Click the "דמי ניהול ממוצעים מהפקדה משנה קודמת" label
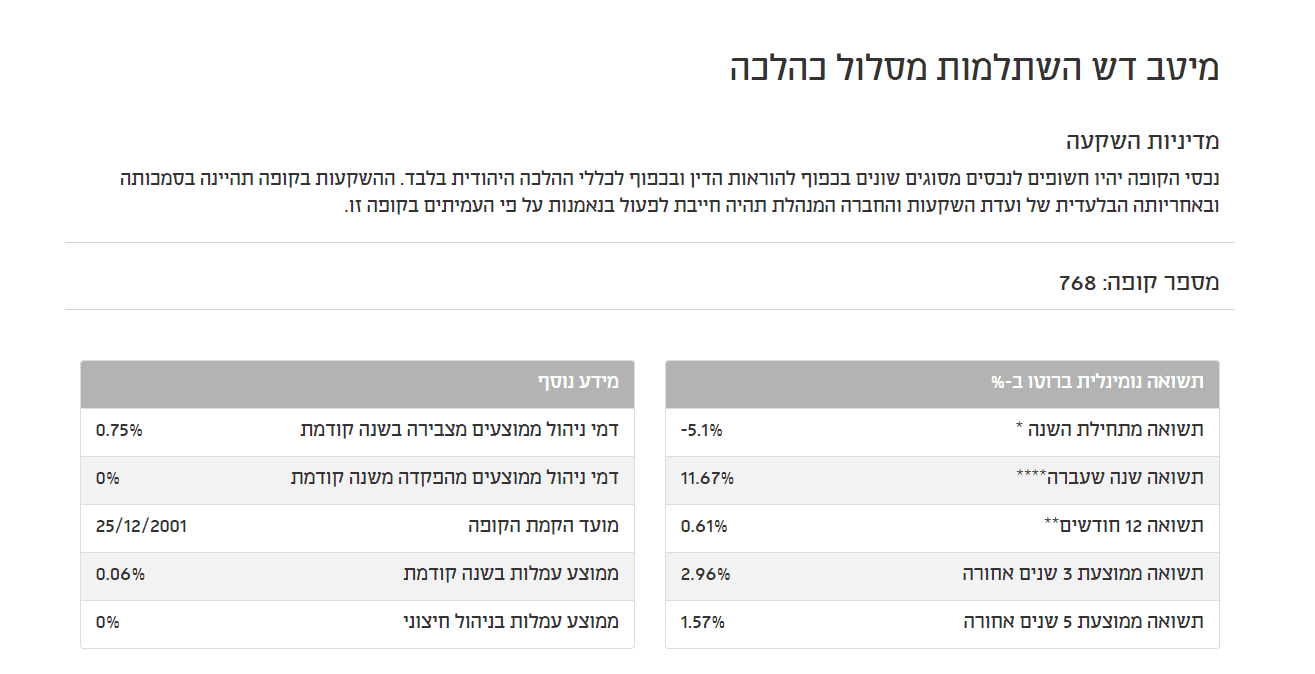This screenshot has width=1315, height=674. click(455, 478)
